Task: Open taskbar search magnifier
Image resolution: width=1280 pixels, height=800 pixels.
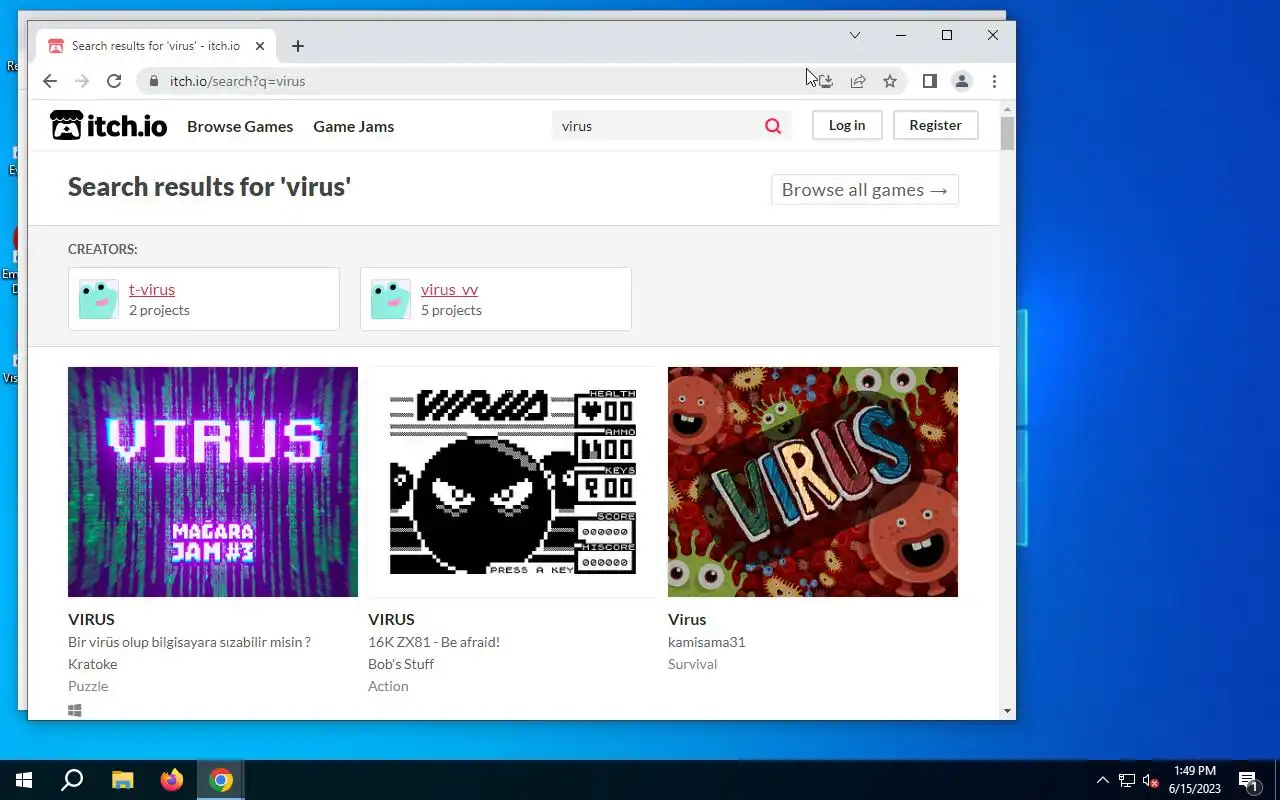Action: [72, 780]
